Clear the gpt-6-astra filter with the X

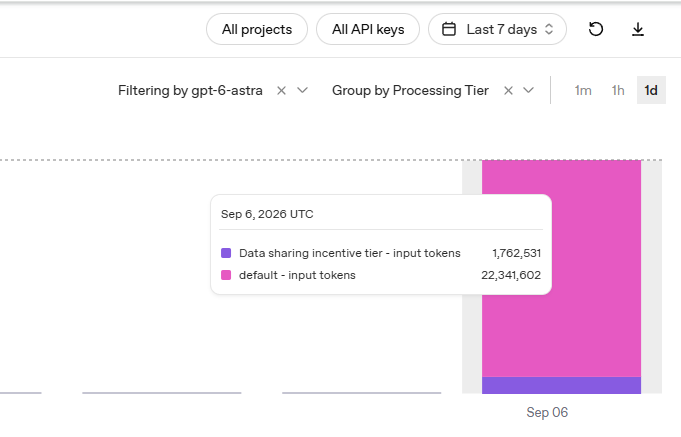pyautogui.click(x=281, y=90)
